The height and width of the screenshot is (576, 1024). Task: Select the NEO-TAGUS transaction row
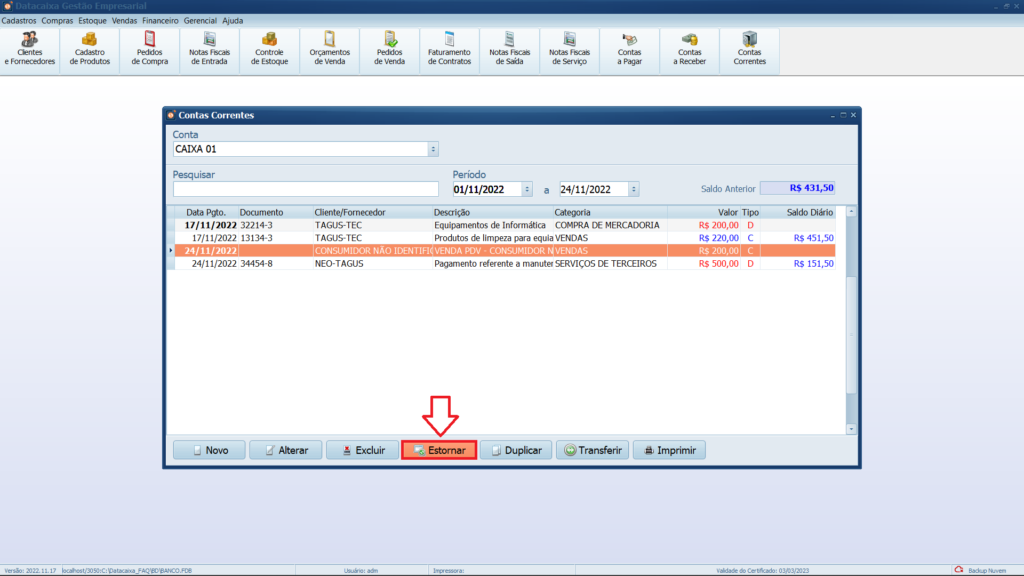[400, 264]
